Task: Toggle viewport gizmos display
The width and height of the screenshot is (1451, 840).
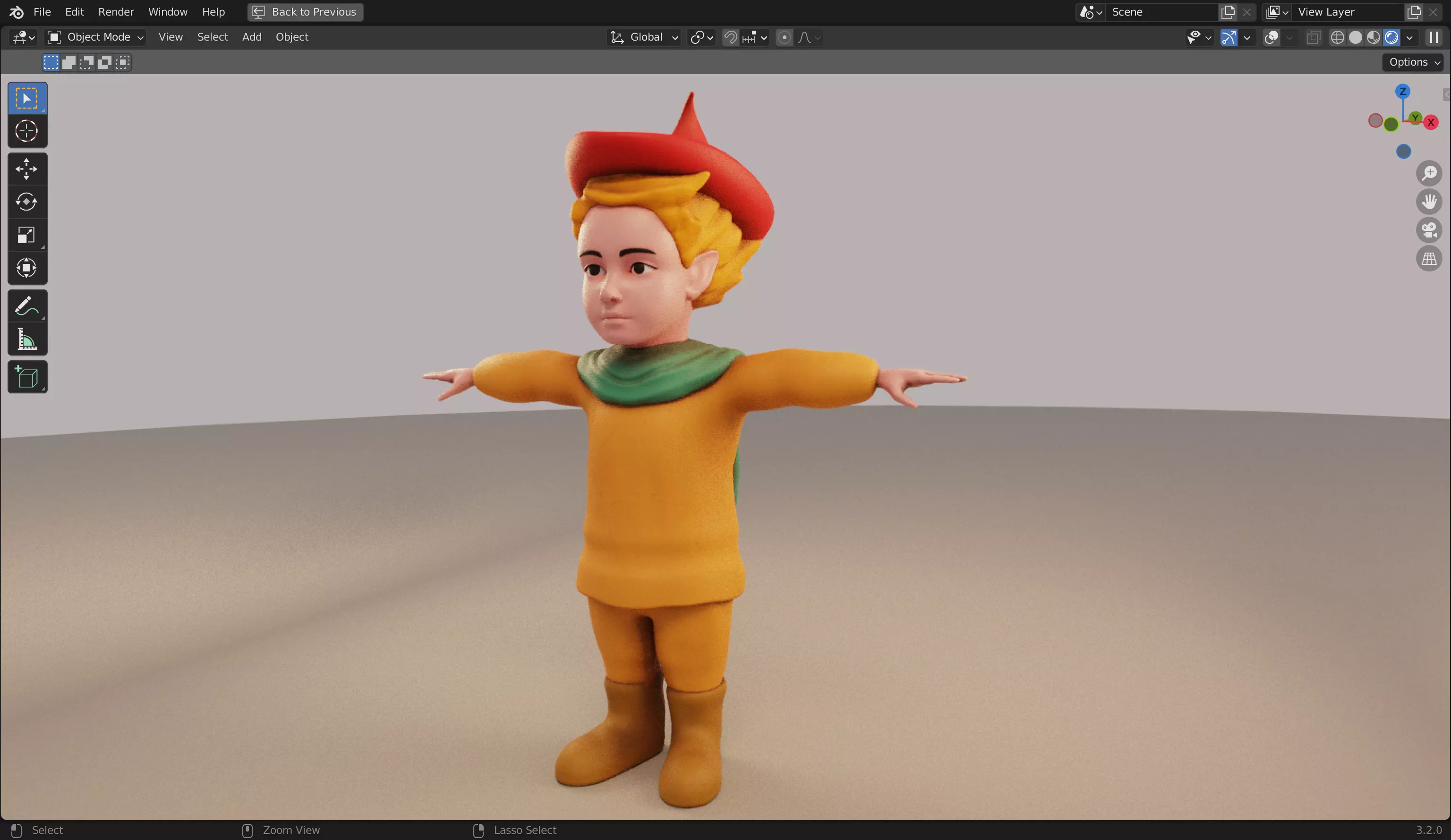Action: click(x=1229, y=37)
